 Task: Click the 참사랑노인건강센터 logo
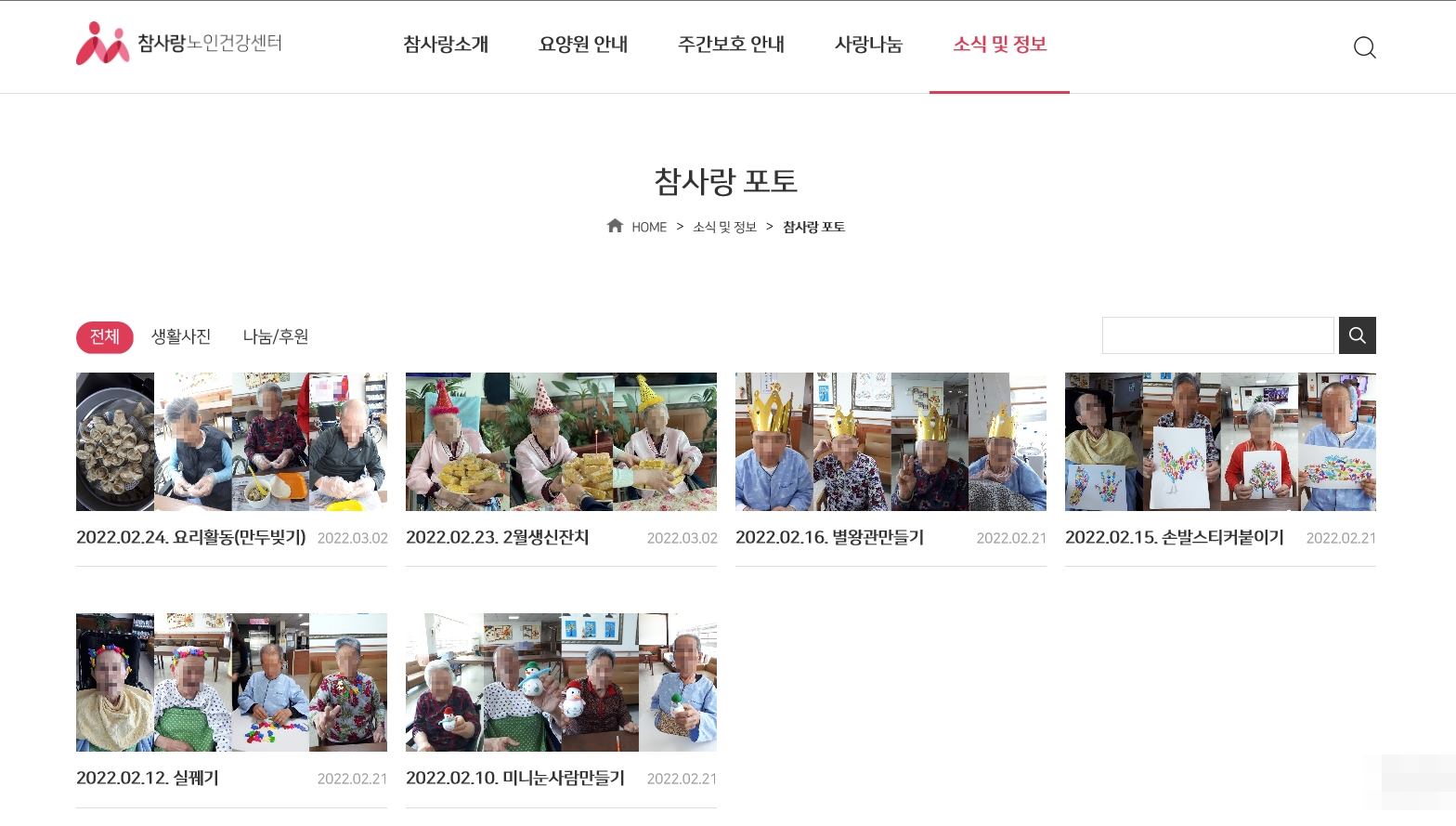178,43
